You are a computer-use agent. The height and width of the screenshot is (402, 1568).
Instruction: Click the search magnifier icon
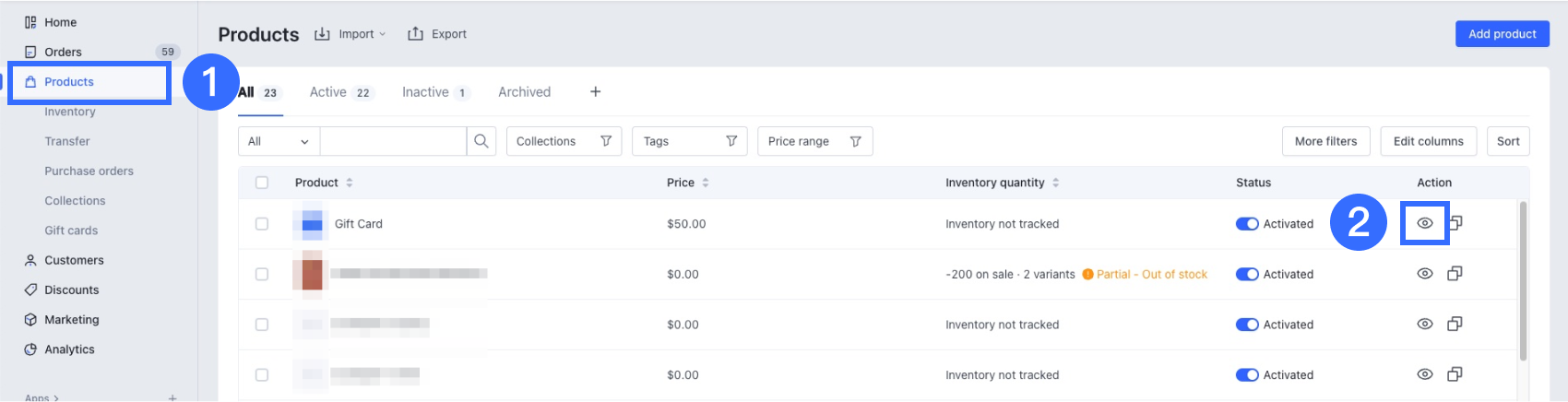481,141
